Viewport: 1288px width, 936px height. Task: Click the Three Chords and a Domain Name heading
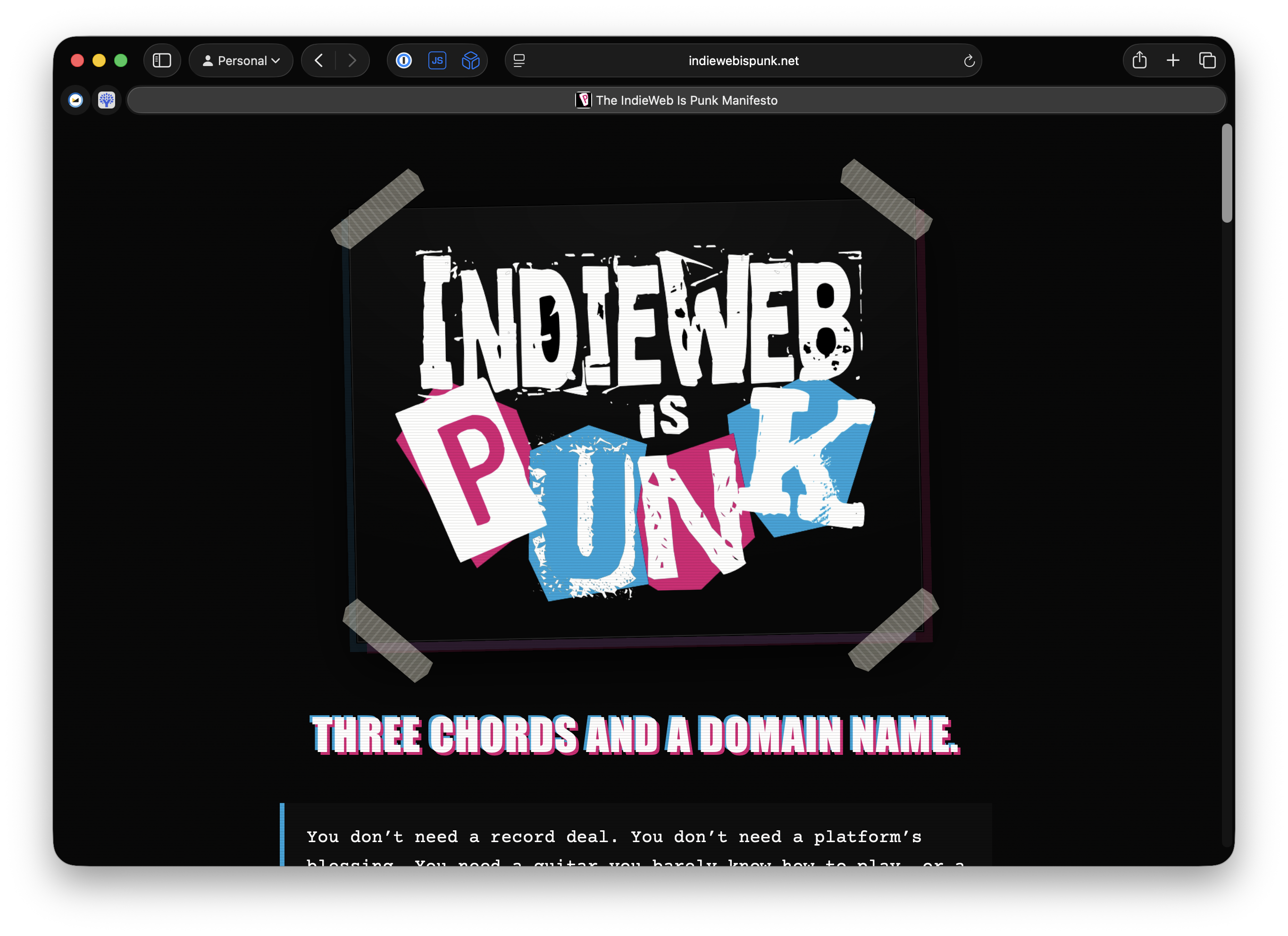pyautogui.click(x=635, y=735)
